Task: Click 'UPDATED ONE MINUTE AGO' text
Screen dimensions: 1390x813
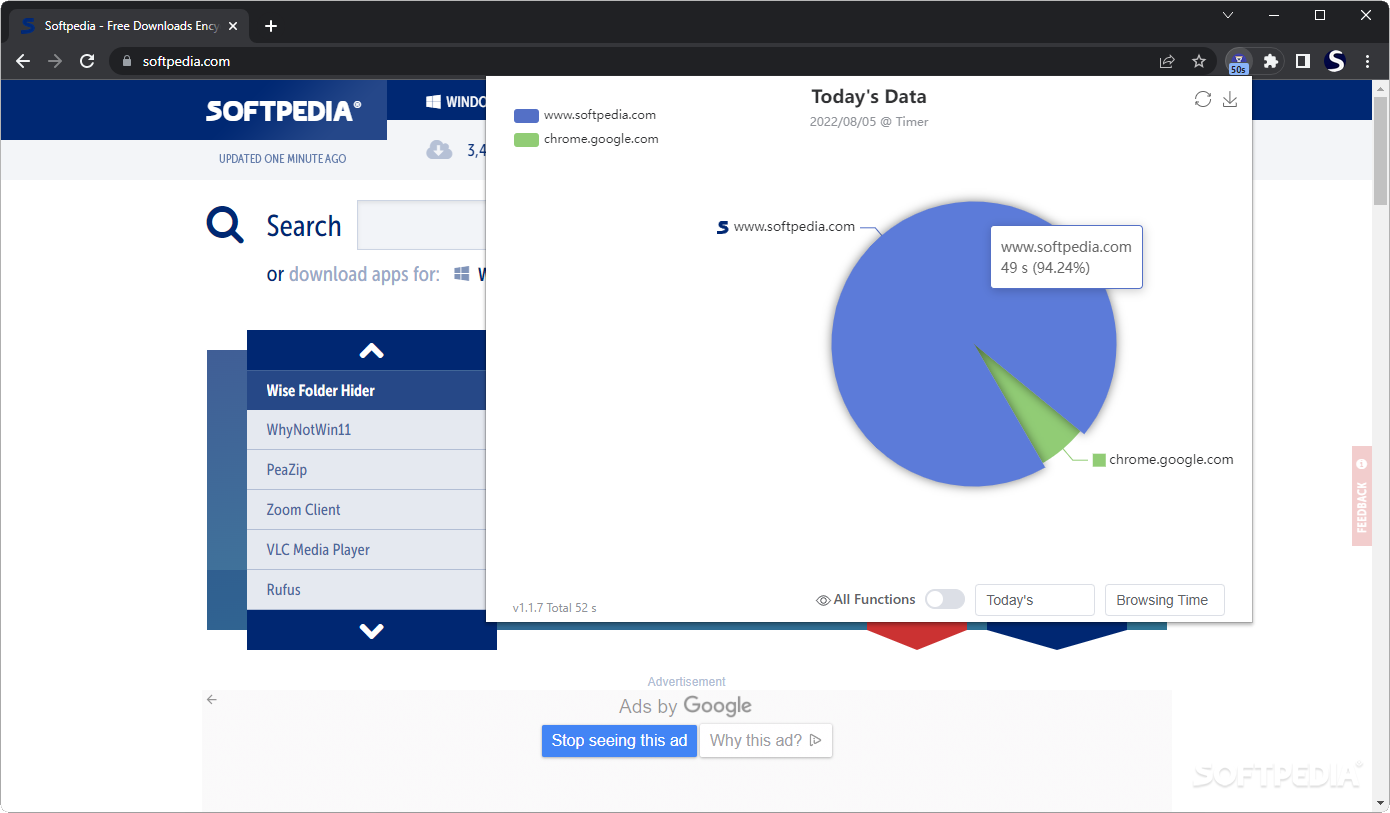Action: coord(283,159)
